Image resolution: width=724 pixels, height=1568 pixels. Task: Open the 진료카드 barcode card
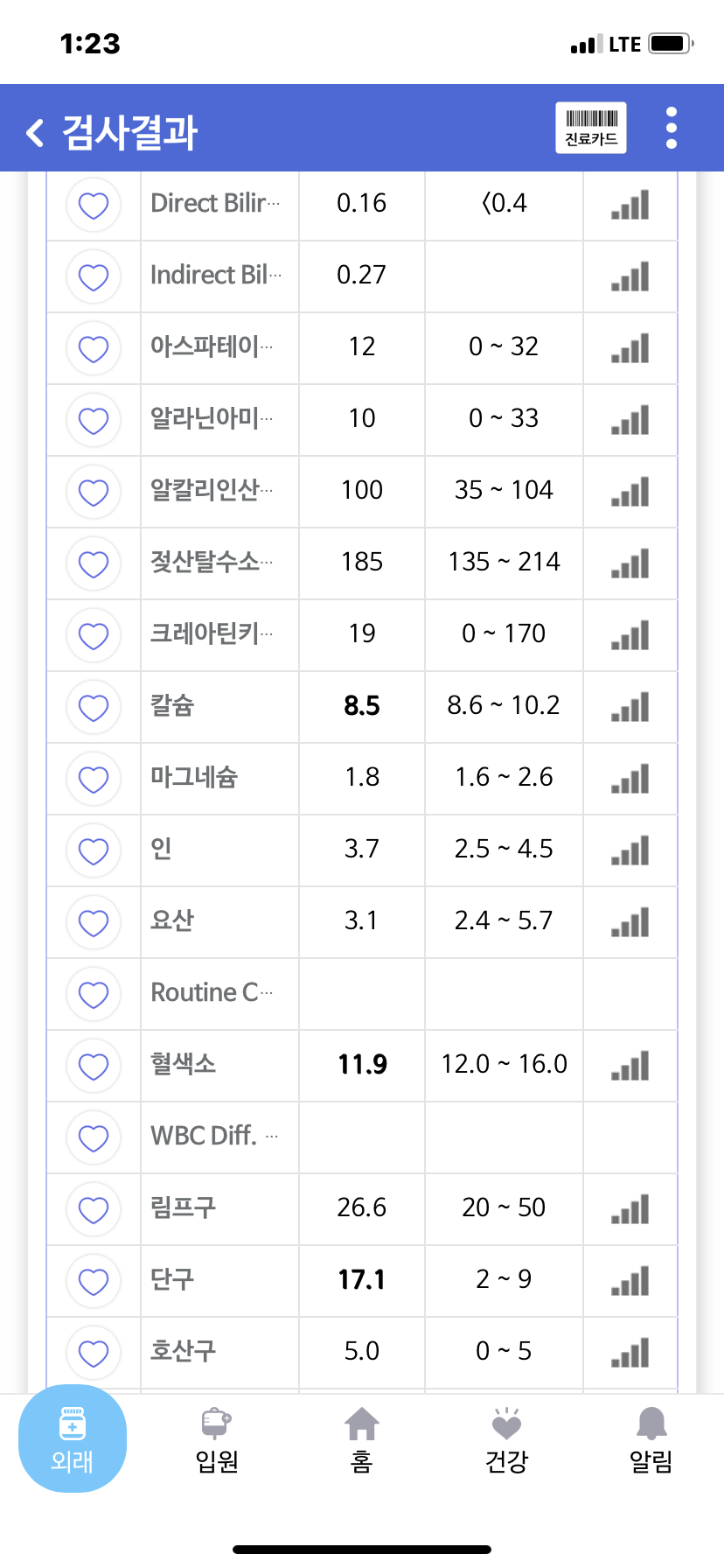click(x=591, y=128)
